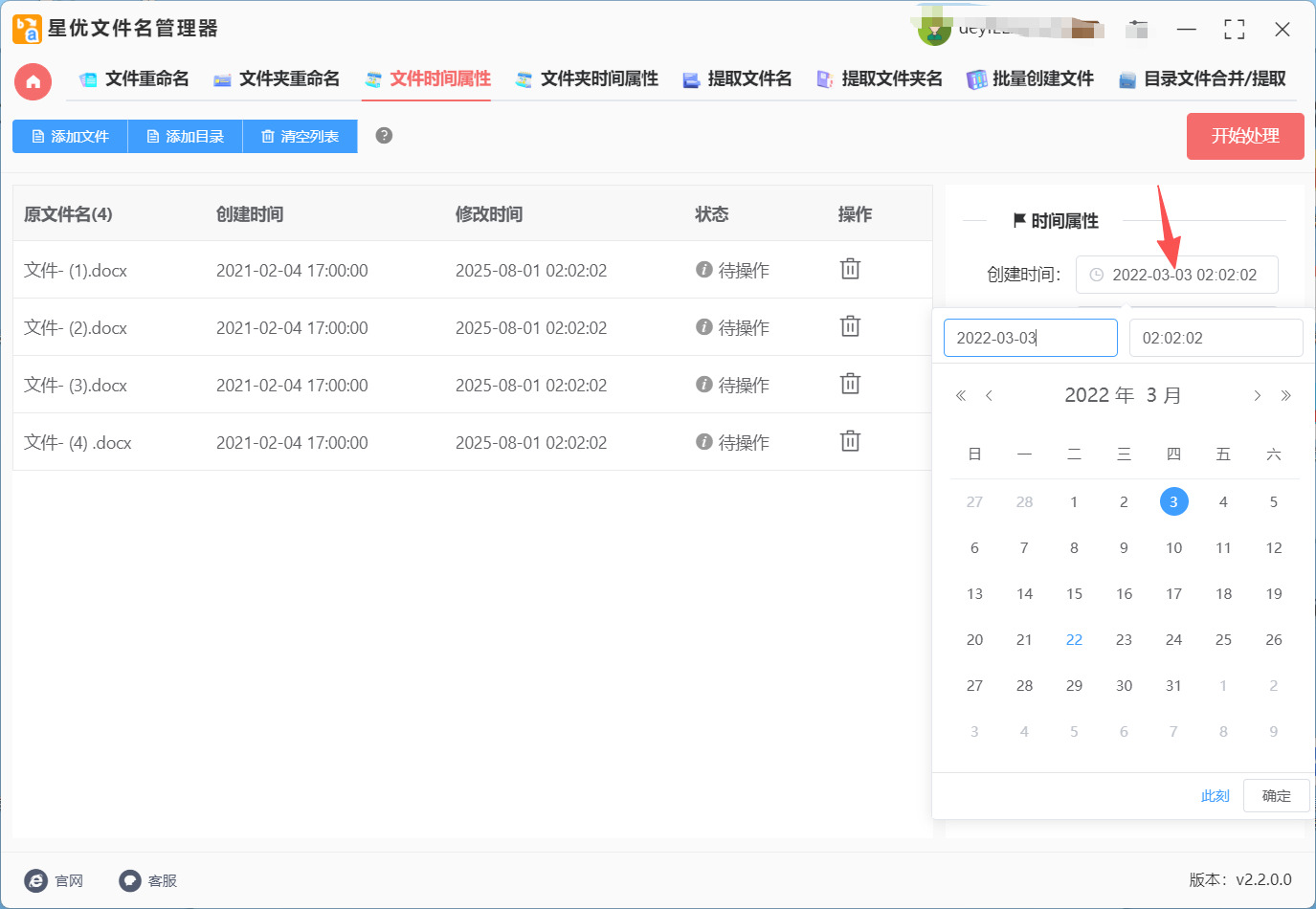The height and width of the screenshot is (909, 1316).
Task: Select March 31 in the calendar
Action: [x=1173, y=685]
